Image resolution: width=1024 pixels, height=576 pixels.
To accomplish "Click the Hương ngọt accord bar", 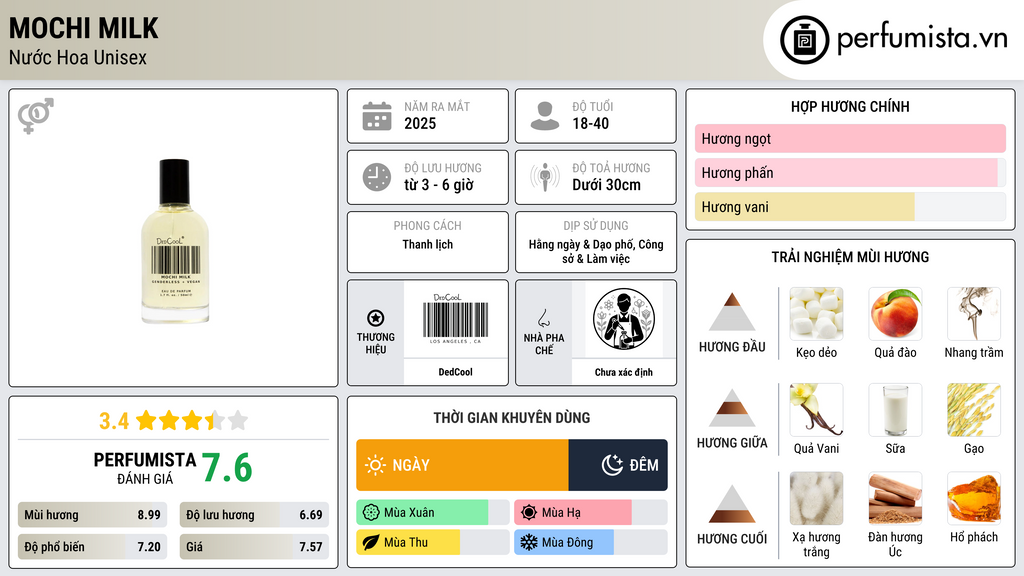I will click(x=850, y=138).
